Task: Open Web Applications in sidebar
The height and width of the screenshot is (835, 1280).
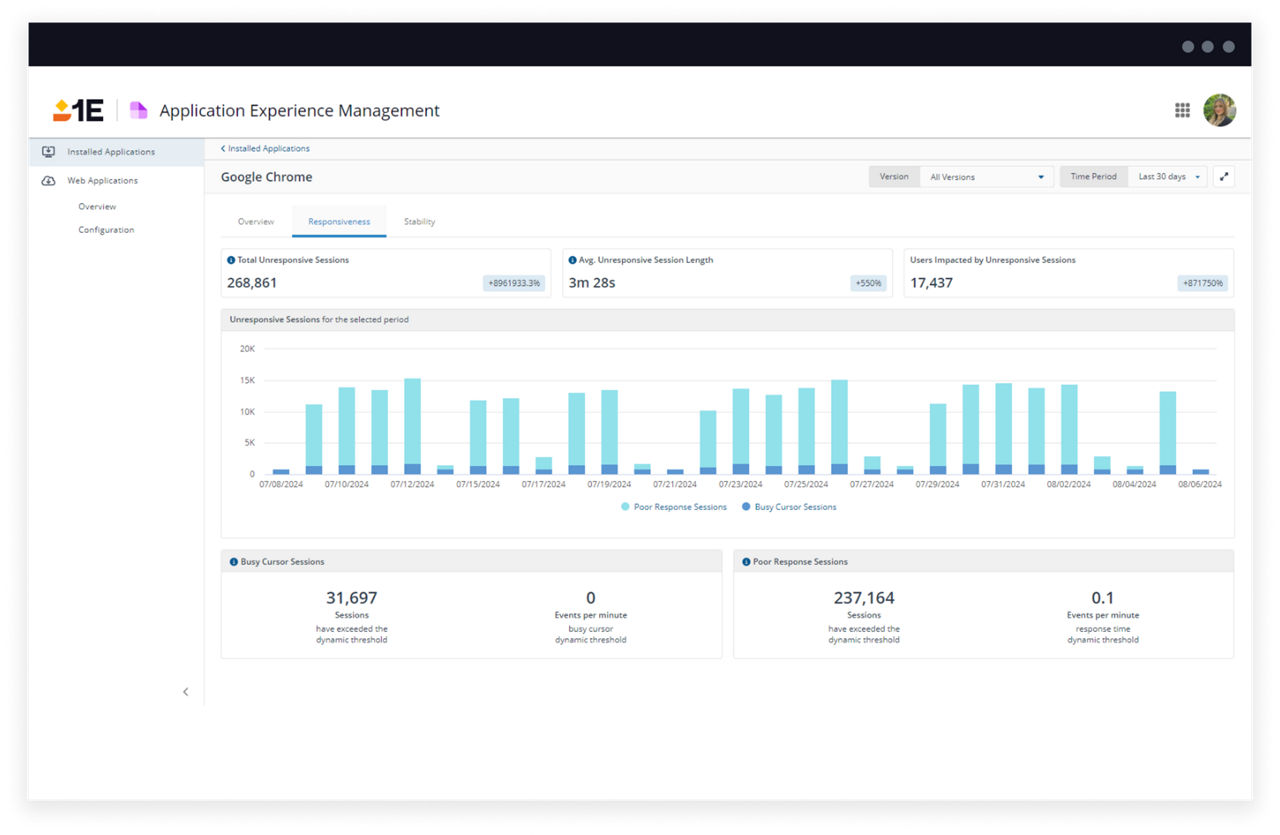Action: [117, 181]
